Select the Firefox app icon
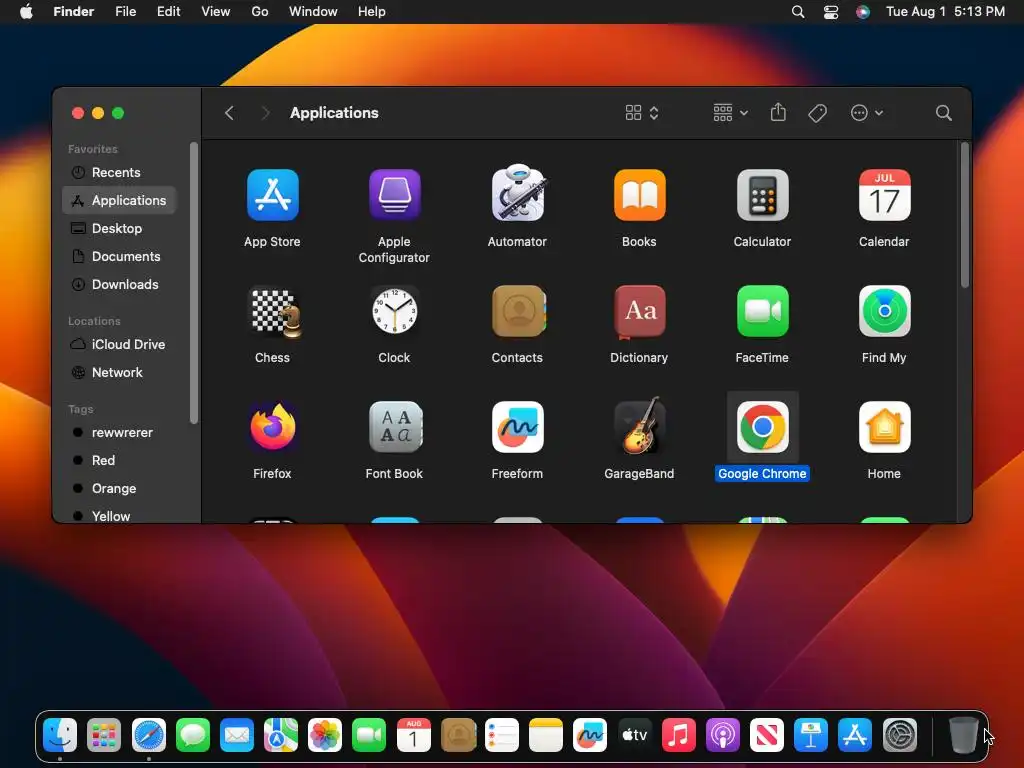The width and height of the screenshot is (1024, 768). (x=273, y=426)
